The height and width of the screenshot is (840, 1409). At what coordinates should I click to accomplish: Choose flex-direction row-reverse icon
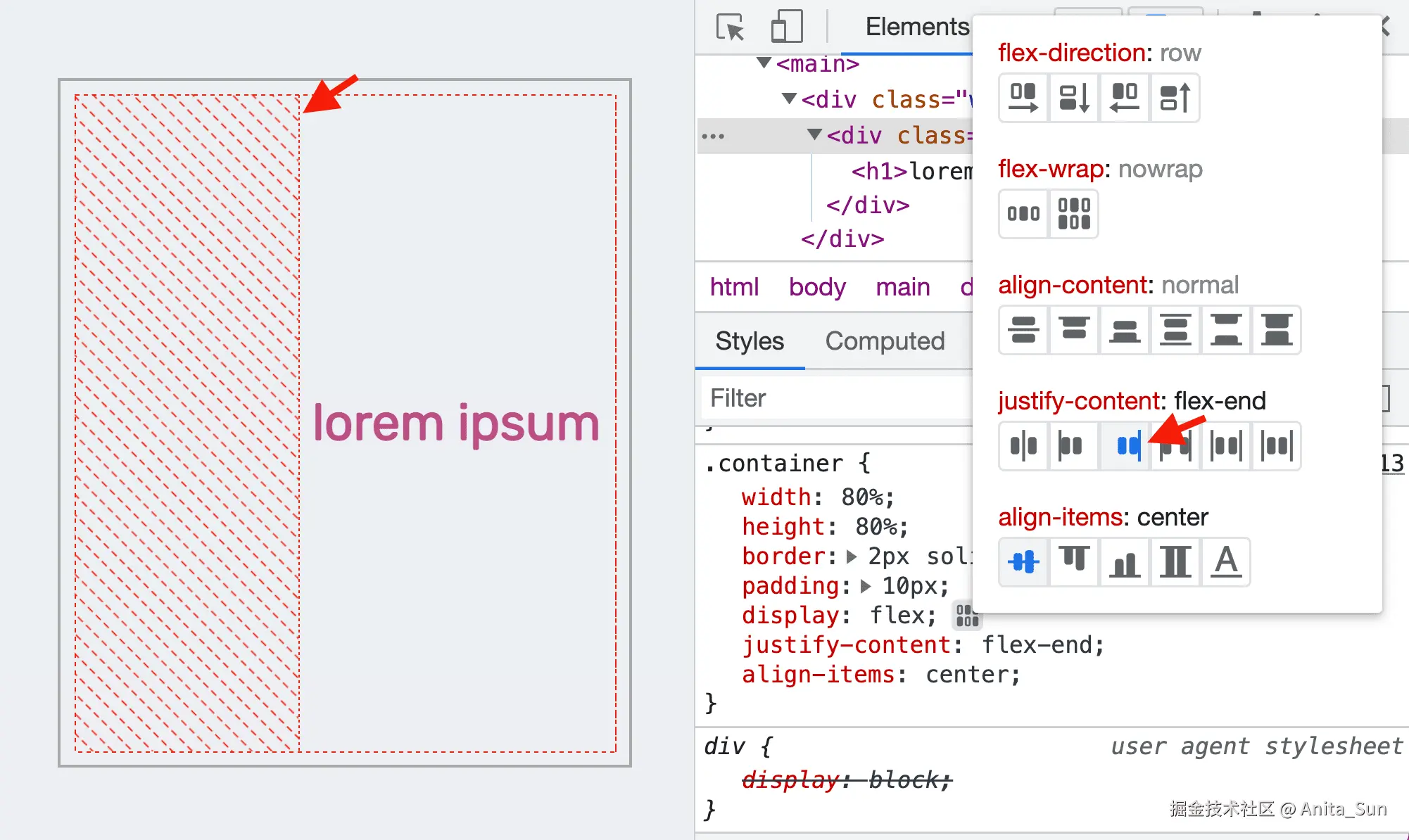pyautogui.click(x=1125, y=98)
